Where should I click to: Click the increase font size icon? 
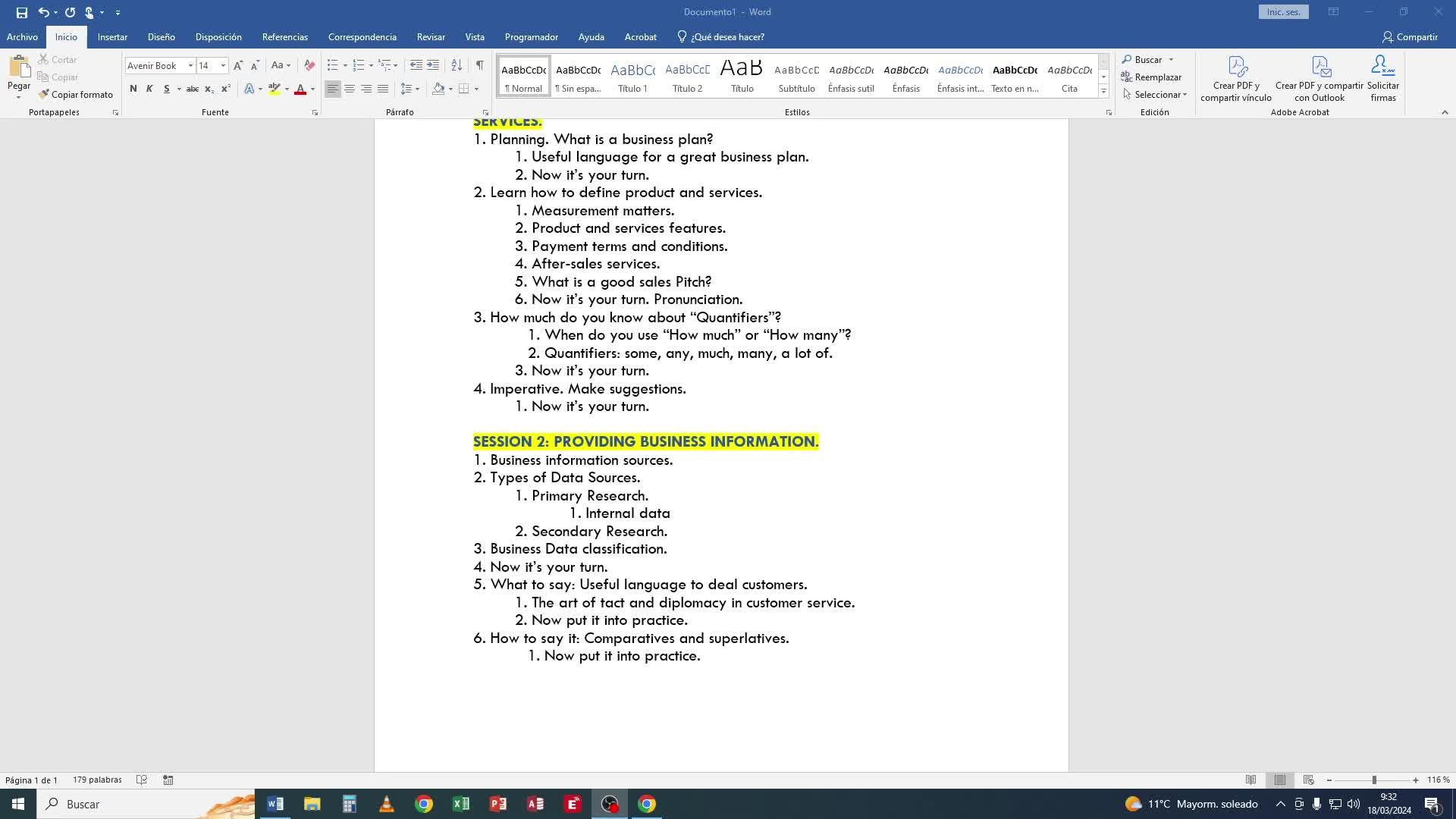(x=238, y=65)
